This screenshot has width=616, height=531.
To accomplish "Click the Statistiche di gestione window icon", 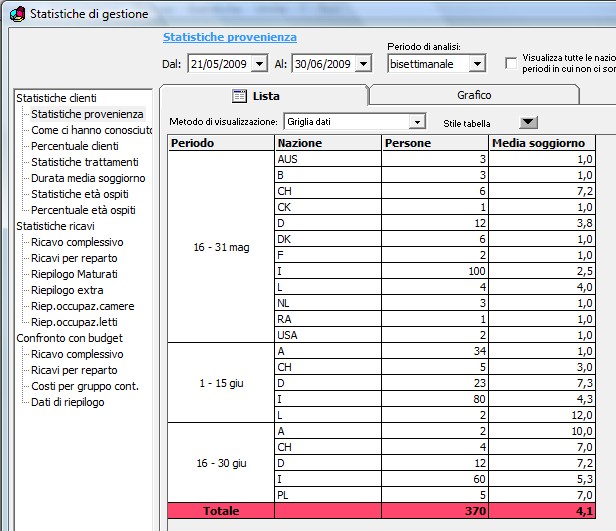I will [x=17, y=14].
